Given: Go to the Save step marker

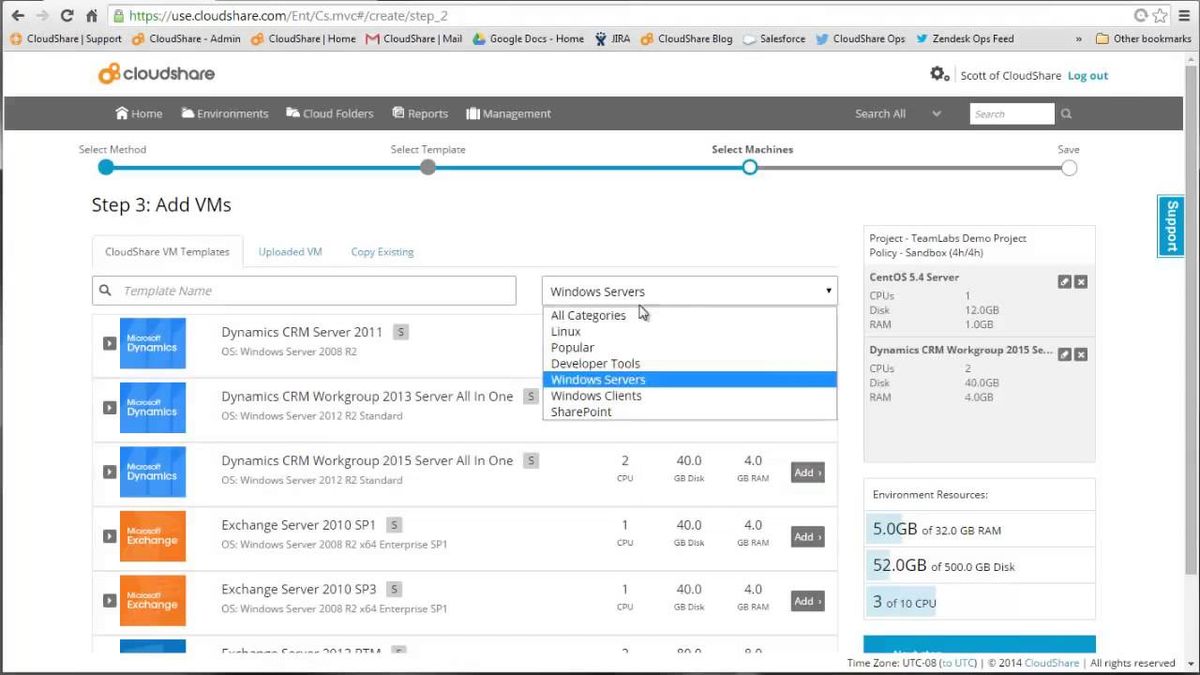Looking at the screenshot, I should (x=1069, y=167).
